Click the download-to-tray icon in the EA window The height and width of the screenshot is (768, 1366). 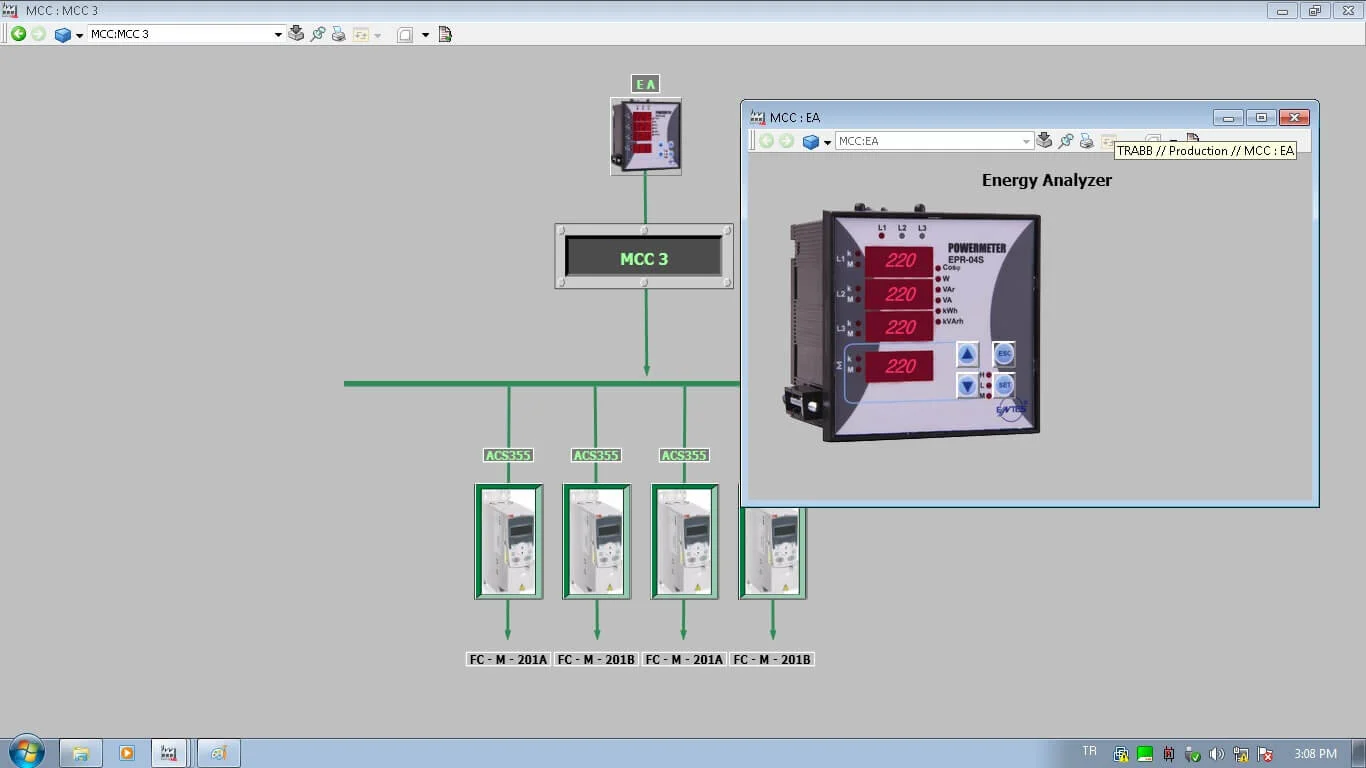(1044, 141)
